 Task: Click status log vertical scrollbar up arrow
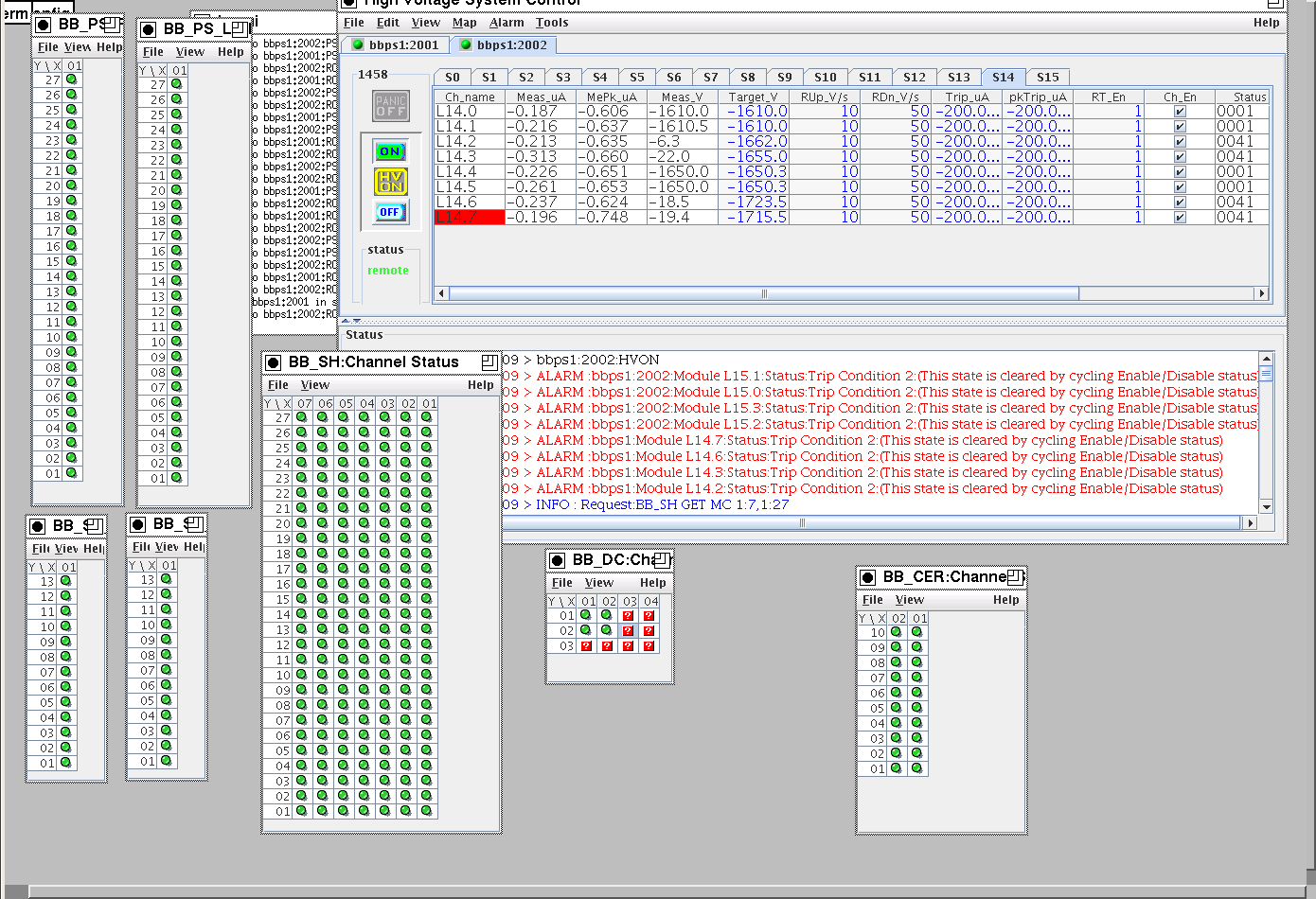[x=1267, y=360]
